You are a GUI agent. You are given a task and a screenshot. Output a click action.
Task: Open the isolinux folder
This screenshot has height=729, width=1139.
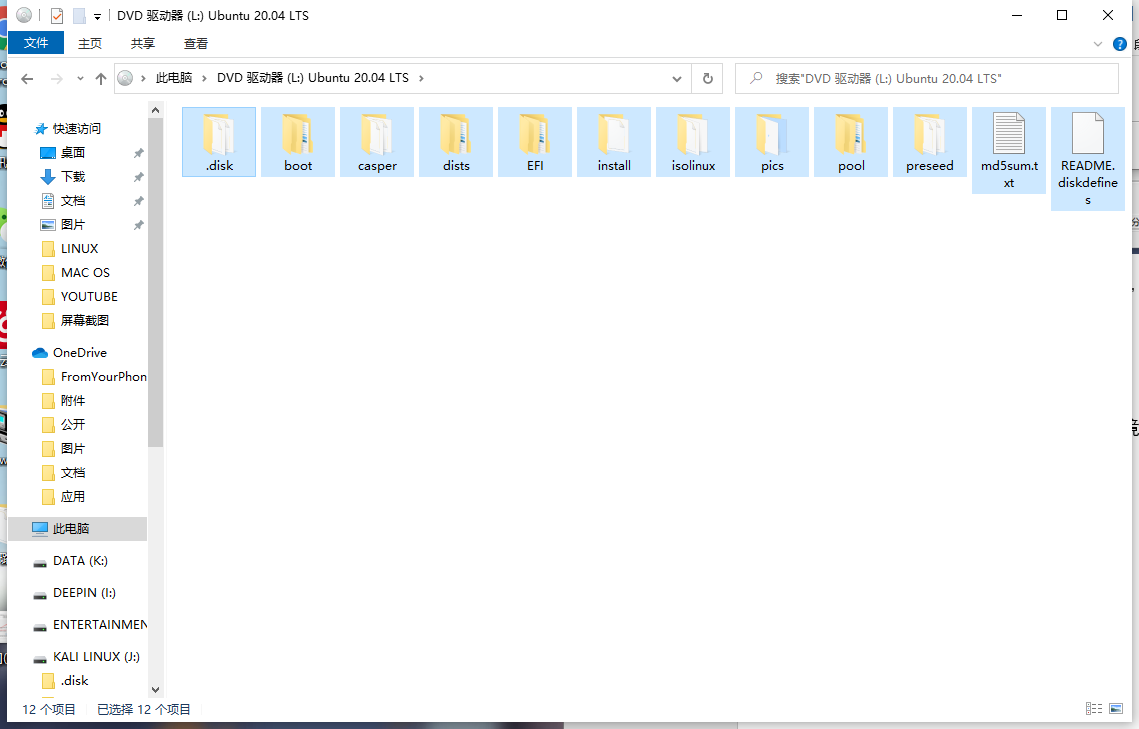(x=693, y=142)
